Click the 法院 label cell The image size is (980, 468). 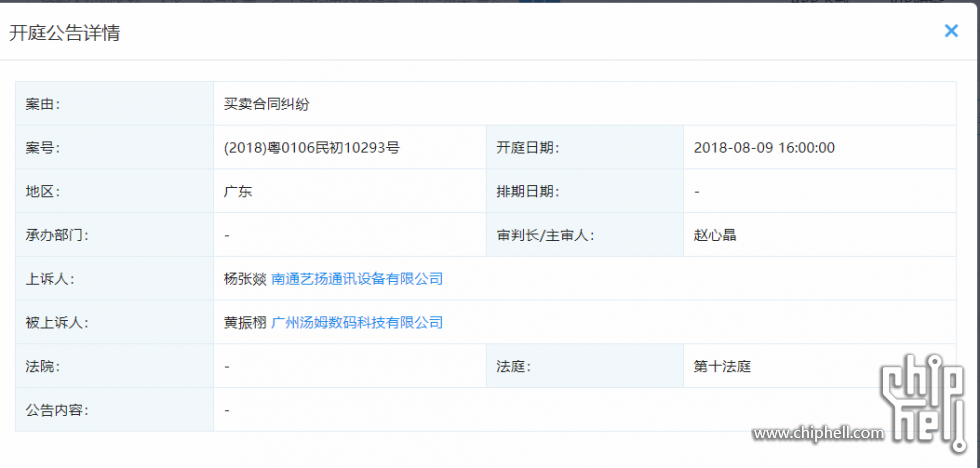(114, 366)
